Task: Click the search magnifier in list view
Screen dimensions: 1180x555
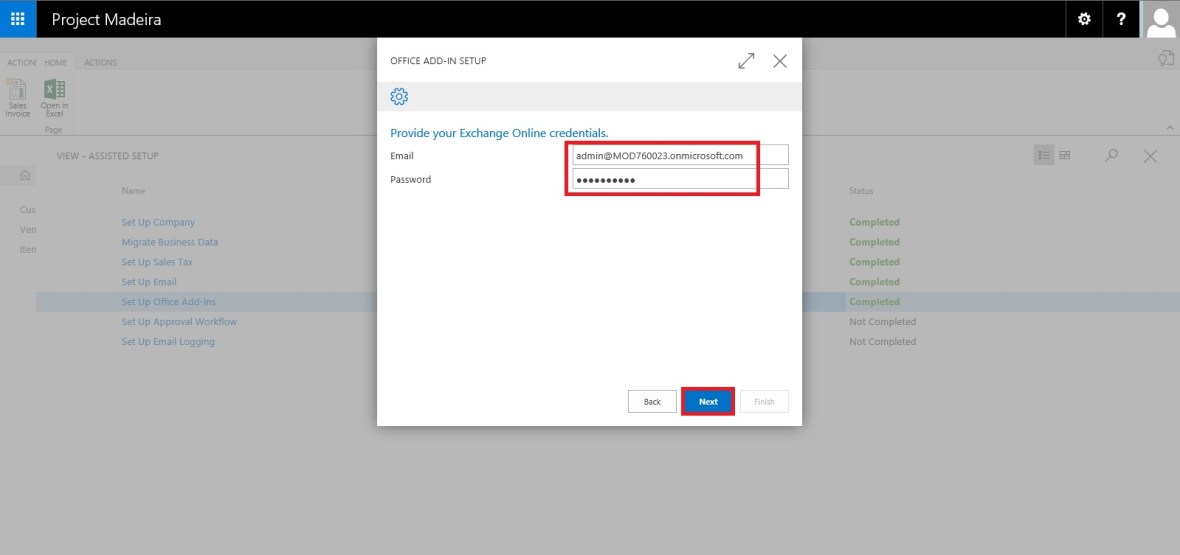Action: tap(1112, 156)
